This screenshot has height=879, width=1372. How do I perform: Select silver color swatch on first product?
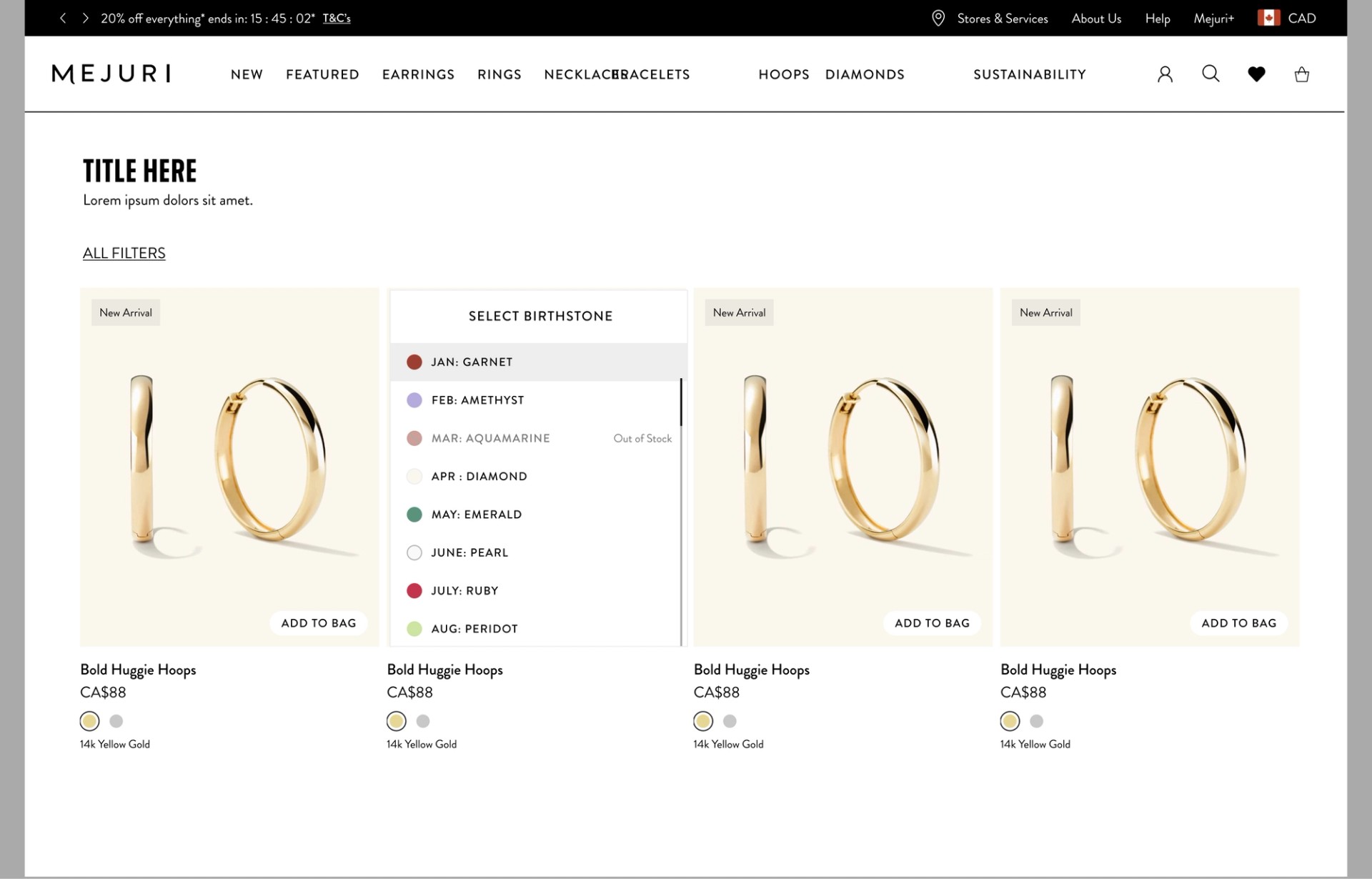click(x=116, y=721)
